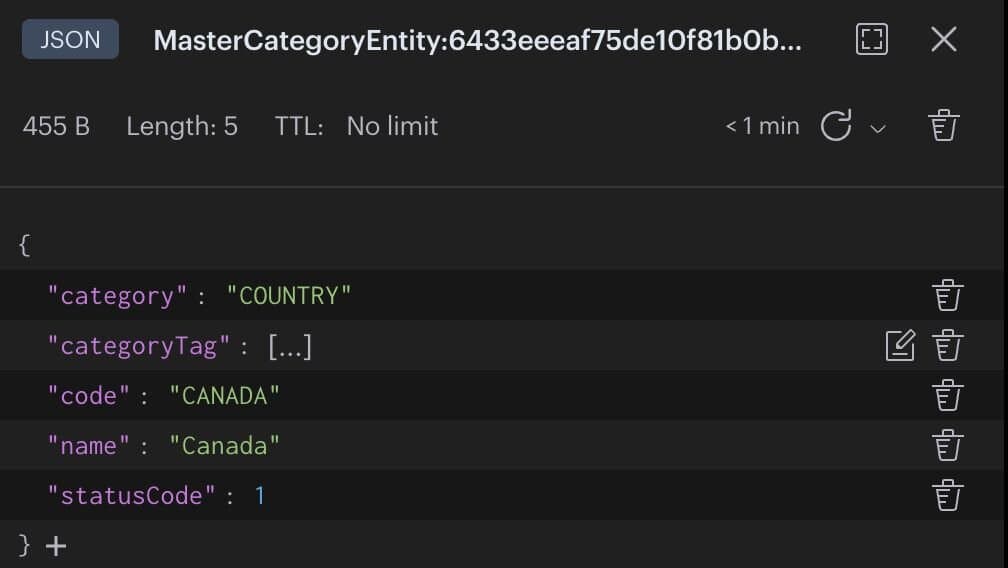Delete the entire key with top trash icon
The width and height of the screenshot is (1008, 568).
click(x=944, y=125)
